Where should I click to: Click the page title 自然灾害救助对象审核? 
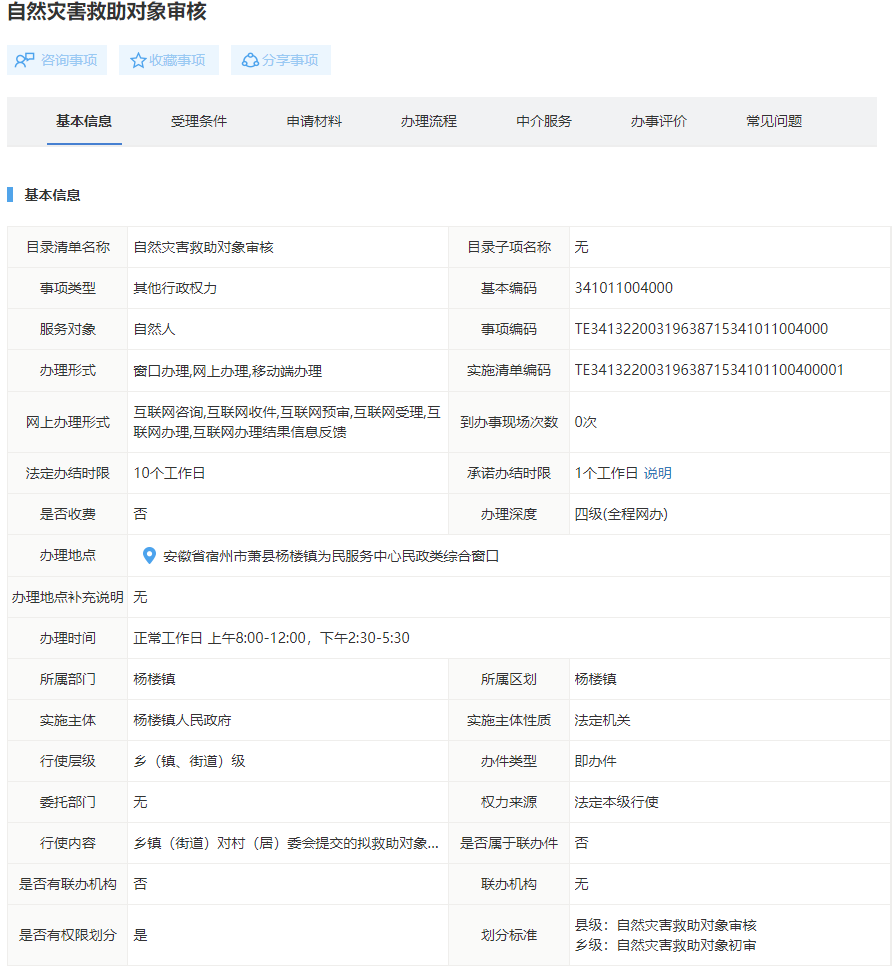(107, 13)
